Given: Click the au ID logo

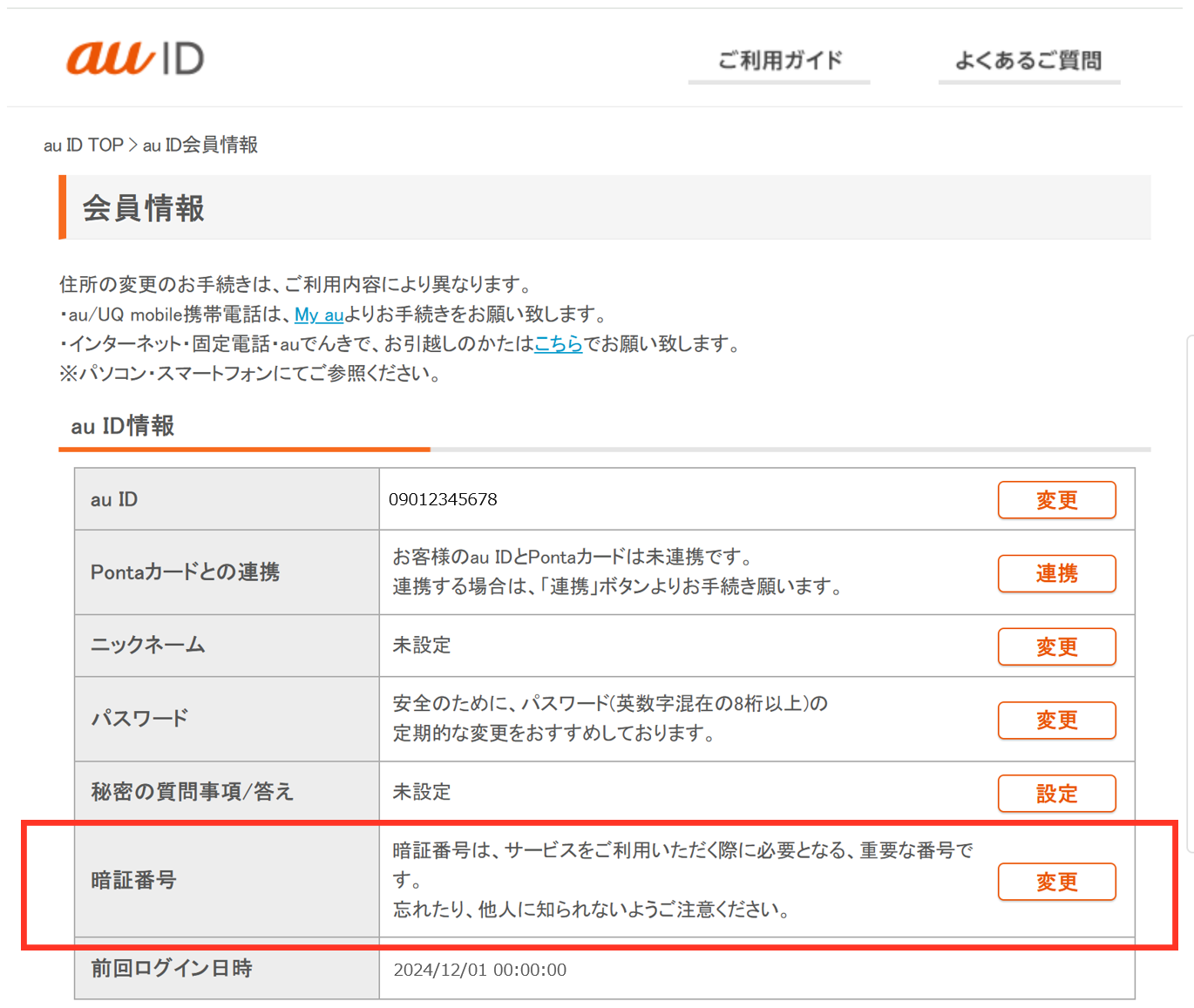Looking at the screenshot, I should coord(135,58).
